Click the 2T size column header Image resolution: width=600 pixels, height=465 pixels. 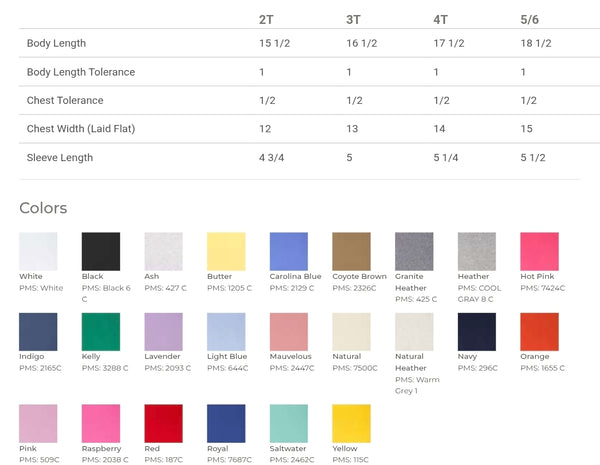[x=266, y=20]
